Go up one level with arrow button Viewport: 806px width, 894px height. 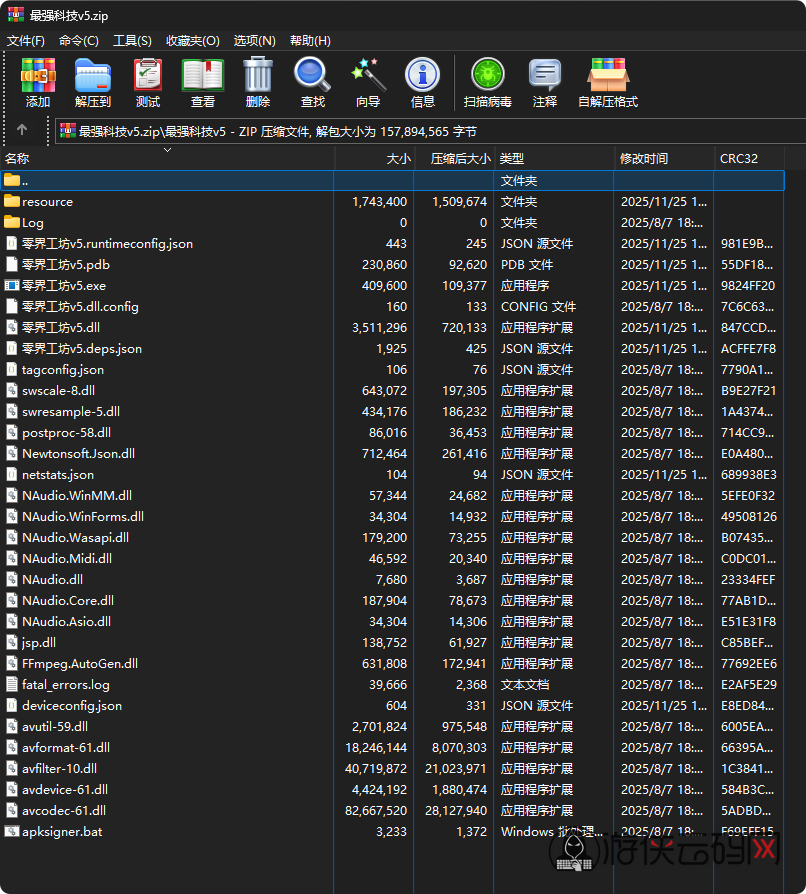pos(22,130)
